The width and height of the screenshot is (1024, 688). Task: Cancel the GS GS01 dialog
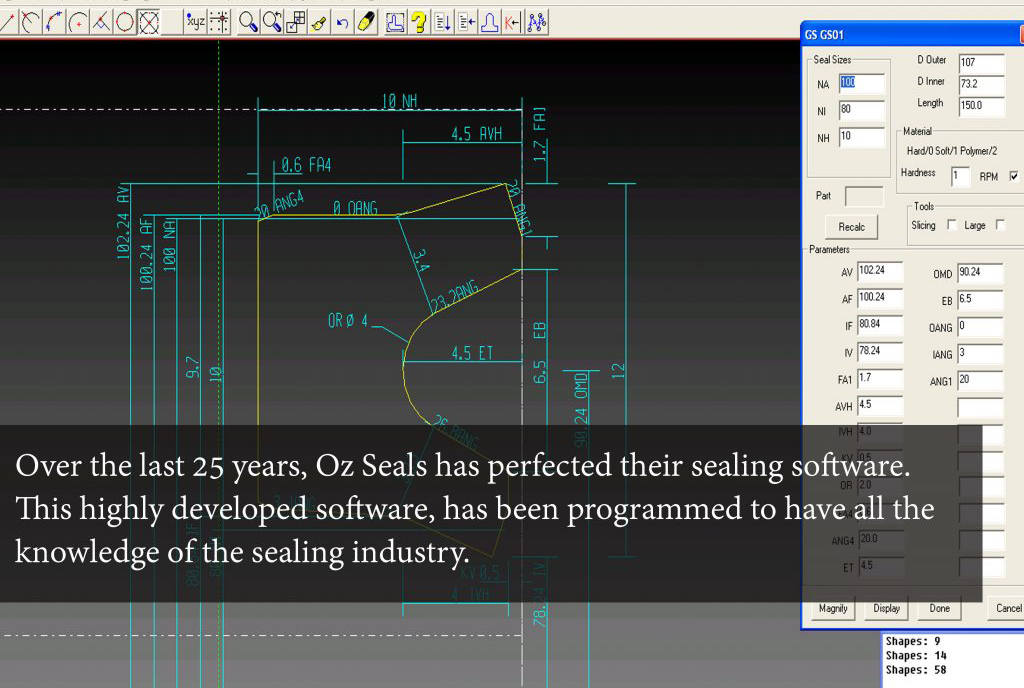[1006, 608]
